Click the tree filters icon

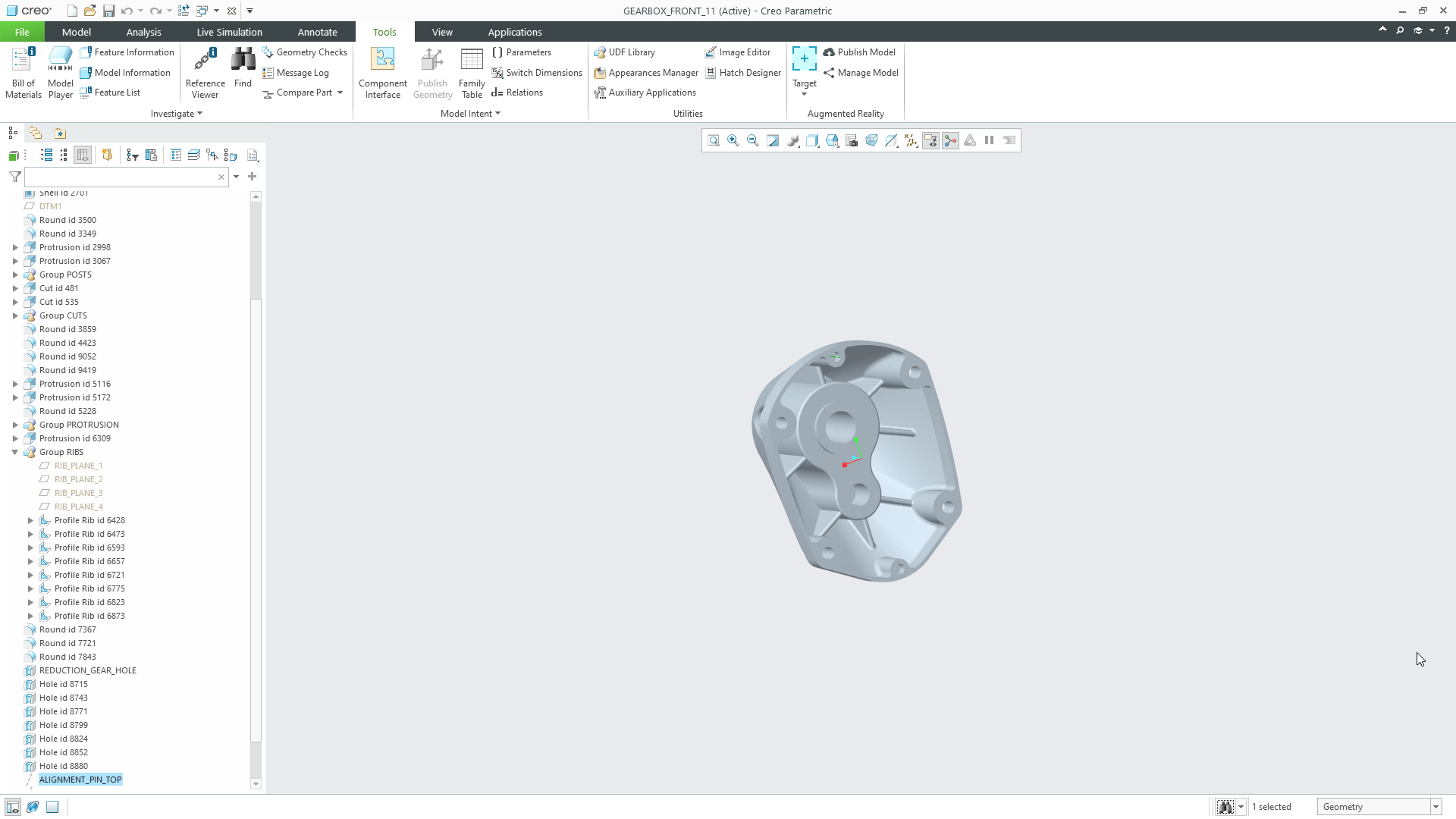pyautogui.click(x=133, y=155)
